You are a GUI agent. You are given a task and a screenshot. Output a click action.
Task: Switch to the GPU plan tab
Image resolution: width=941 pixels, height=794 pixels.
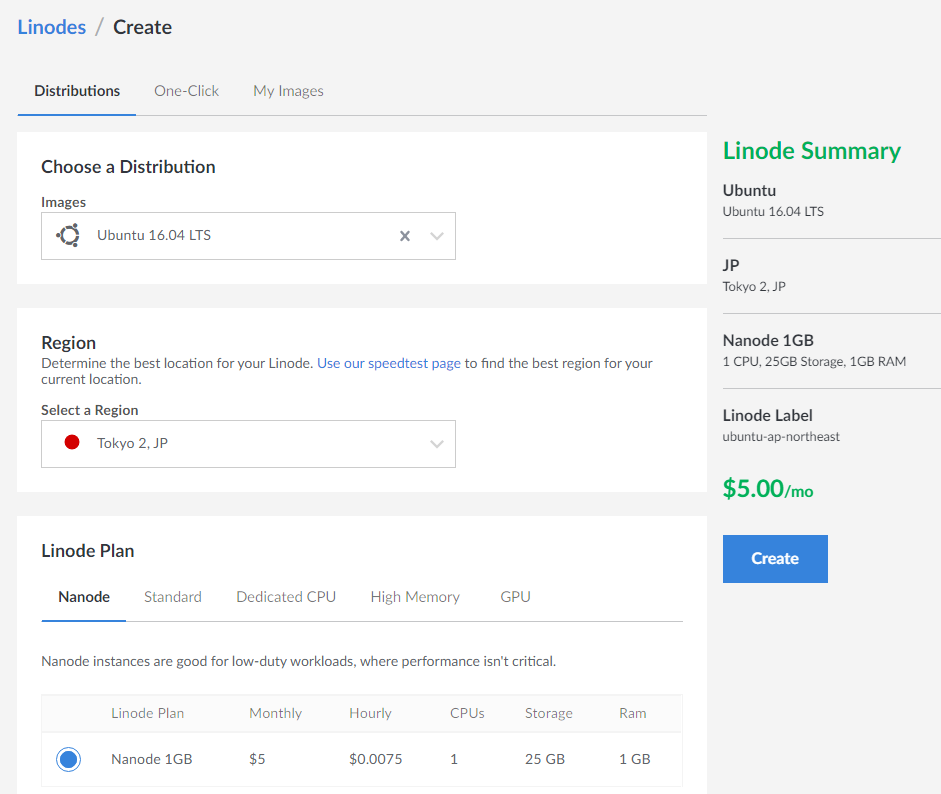click(x=516, y=597)
